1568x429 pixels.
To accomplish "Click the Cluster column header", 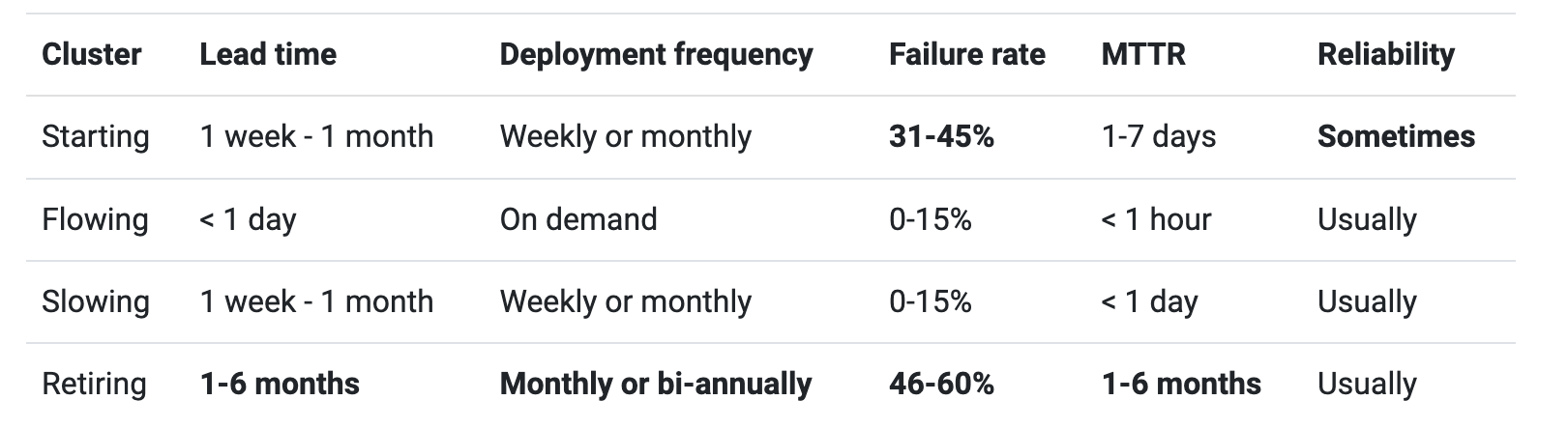I will tap(92, 54).
